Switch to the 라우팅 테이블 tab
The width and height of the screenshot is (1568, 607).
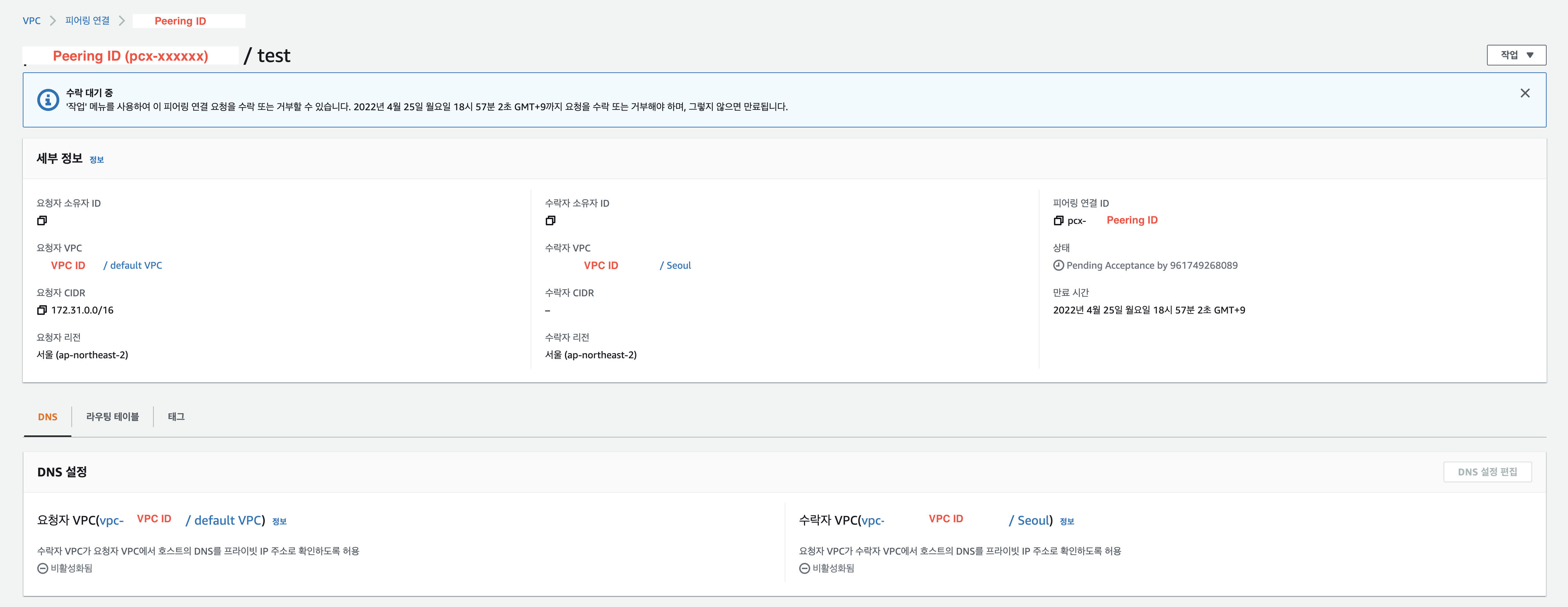point(113,416)
